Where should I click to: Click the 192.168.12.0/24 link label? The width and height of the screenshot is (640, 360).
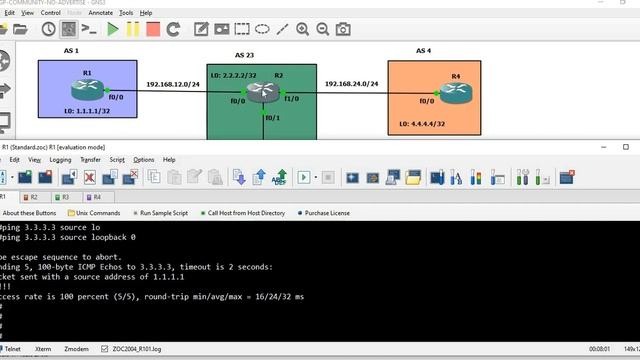point(173,84)
